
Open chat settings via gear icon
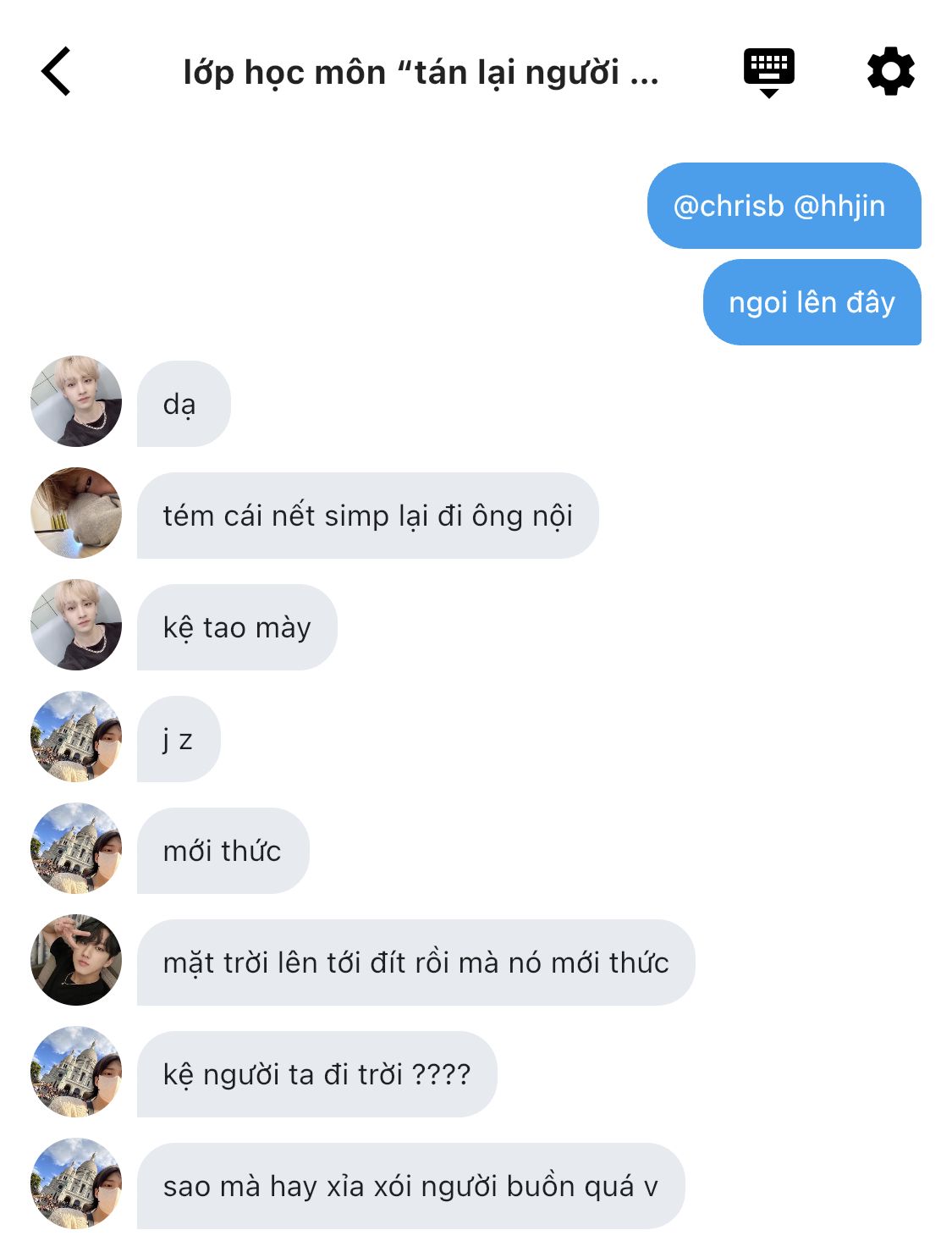(891, 72)
